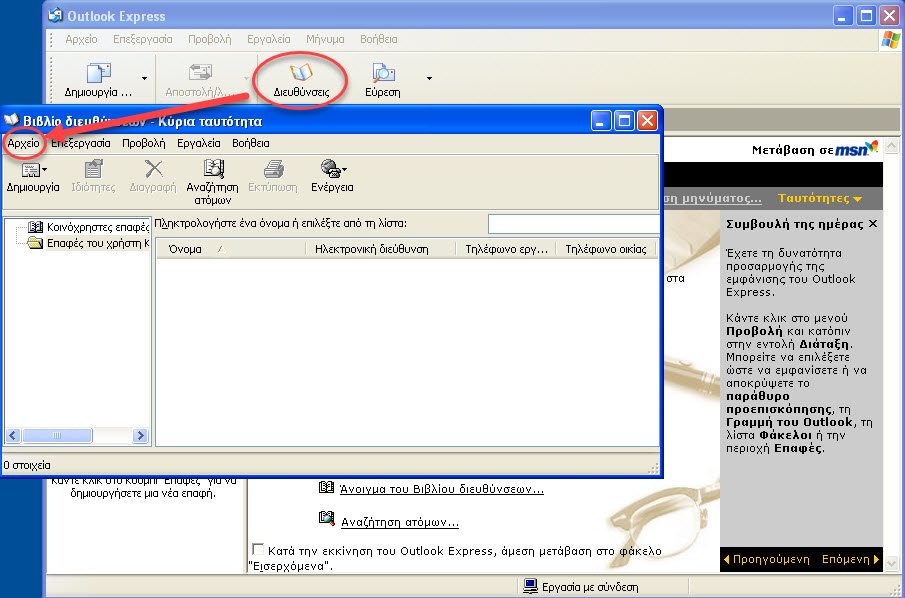Open Επεξεργασία menu in address book window

click(81, 143)
